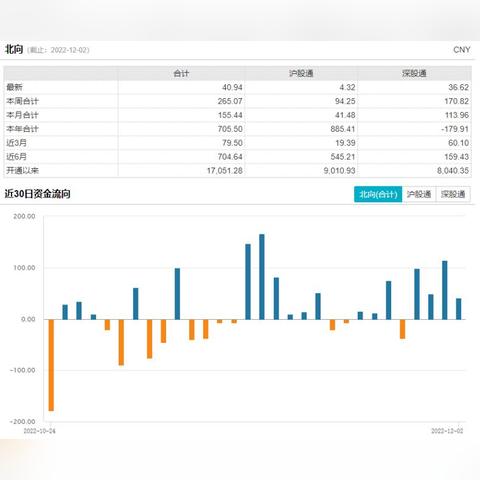Switch chart to 沪股通 tab
The image size is (480, 480).
click(419, 194)
